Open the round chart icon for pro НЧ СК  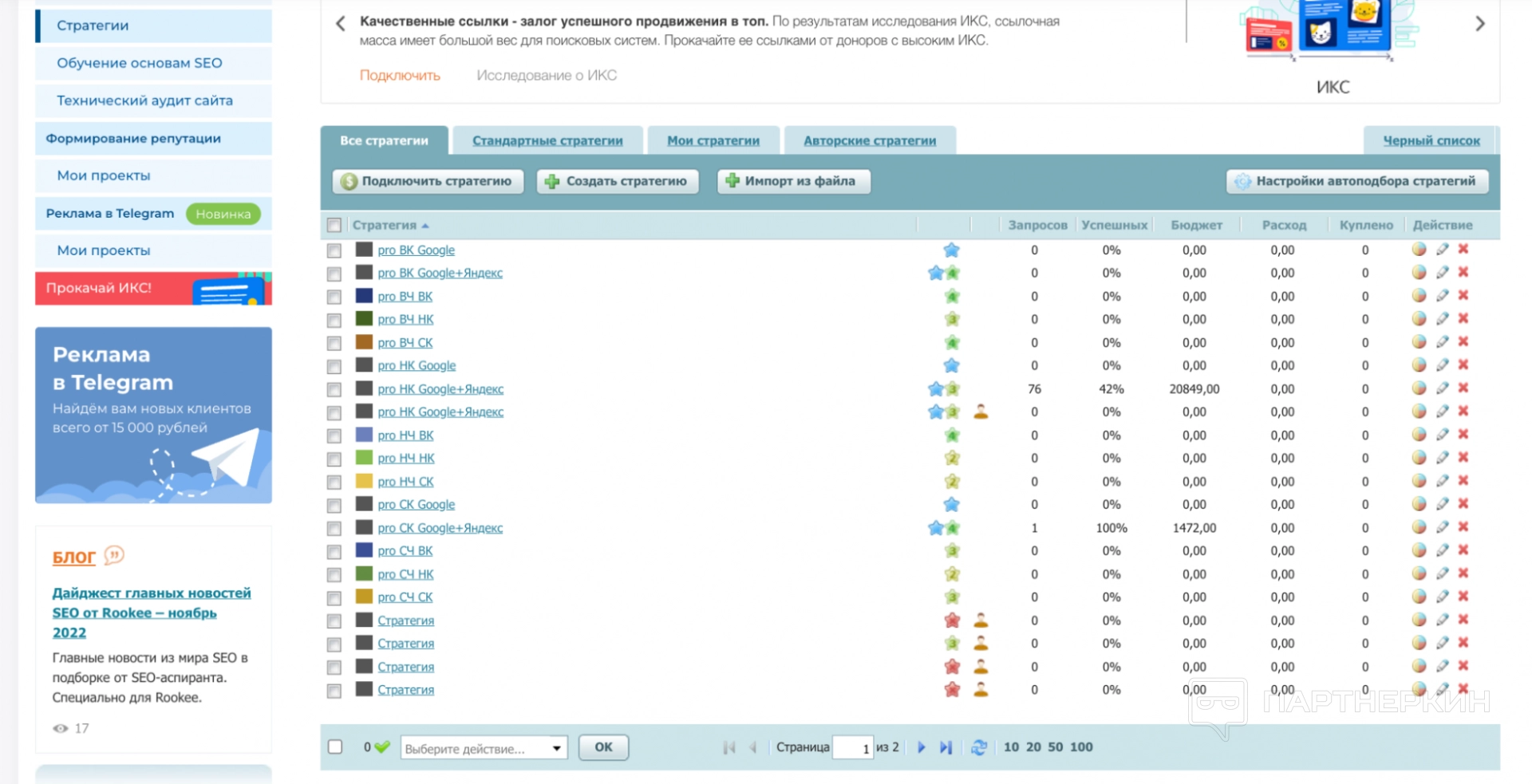tap(1419, 481)
